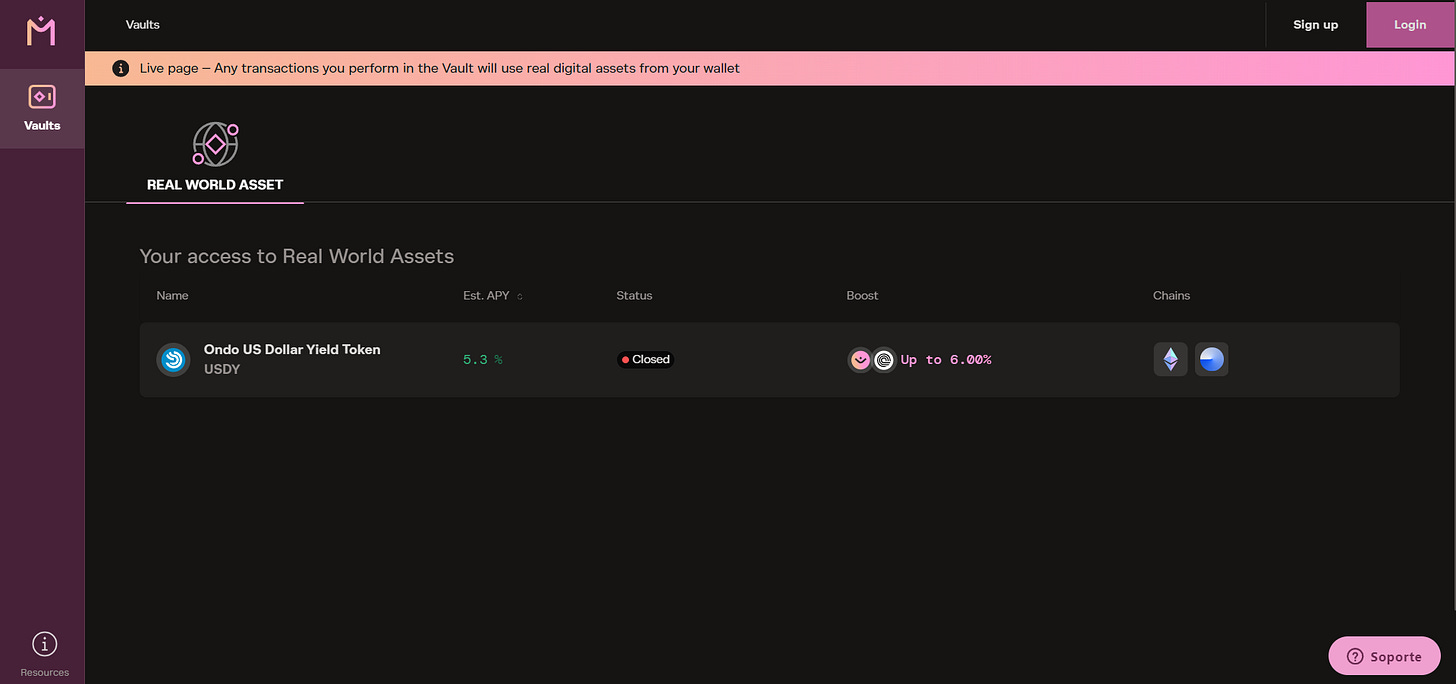This screenshot has height=684, width=1456.
Task: Click the Boost column header
Action: (x=862, y=296)
